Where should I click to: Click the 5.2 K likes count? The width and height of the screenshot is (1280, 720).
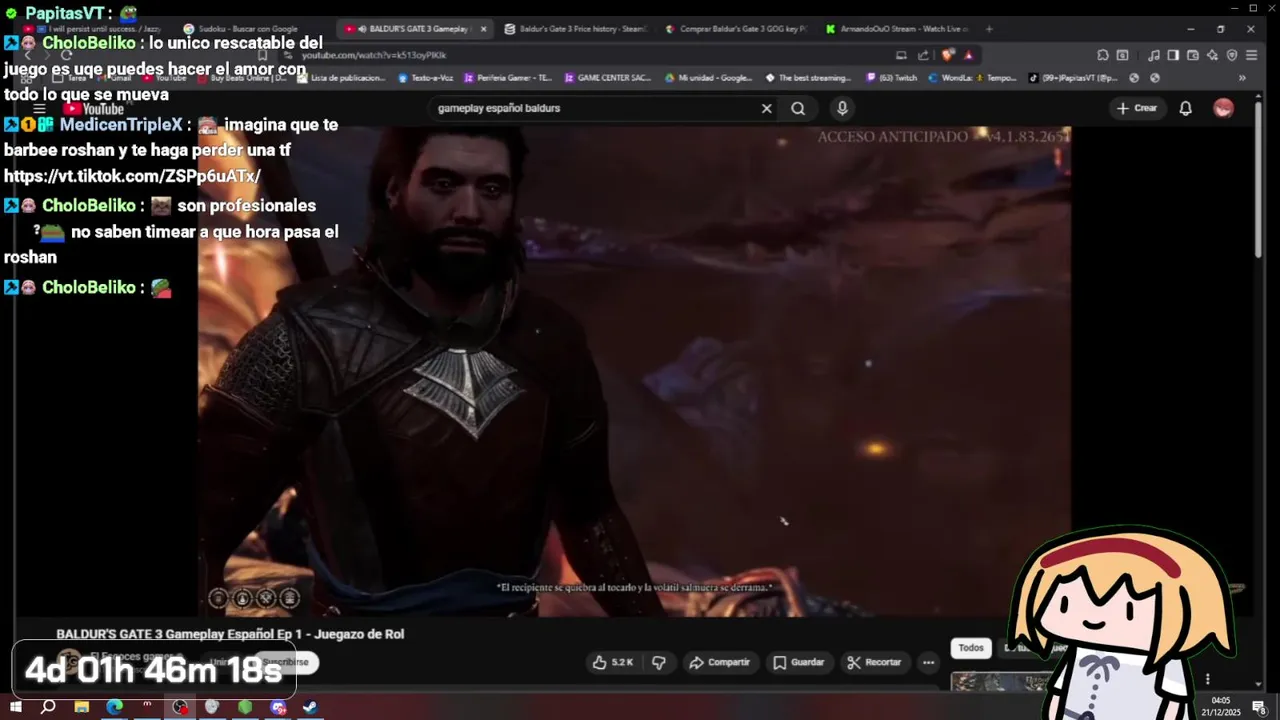(622, 662)
